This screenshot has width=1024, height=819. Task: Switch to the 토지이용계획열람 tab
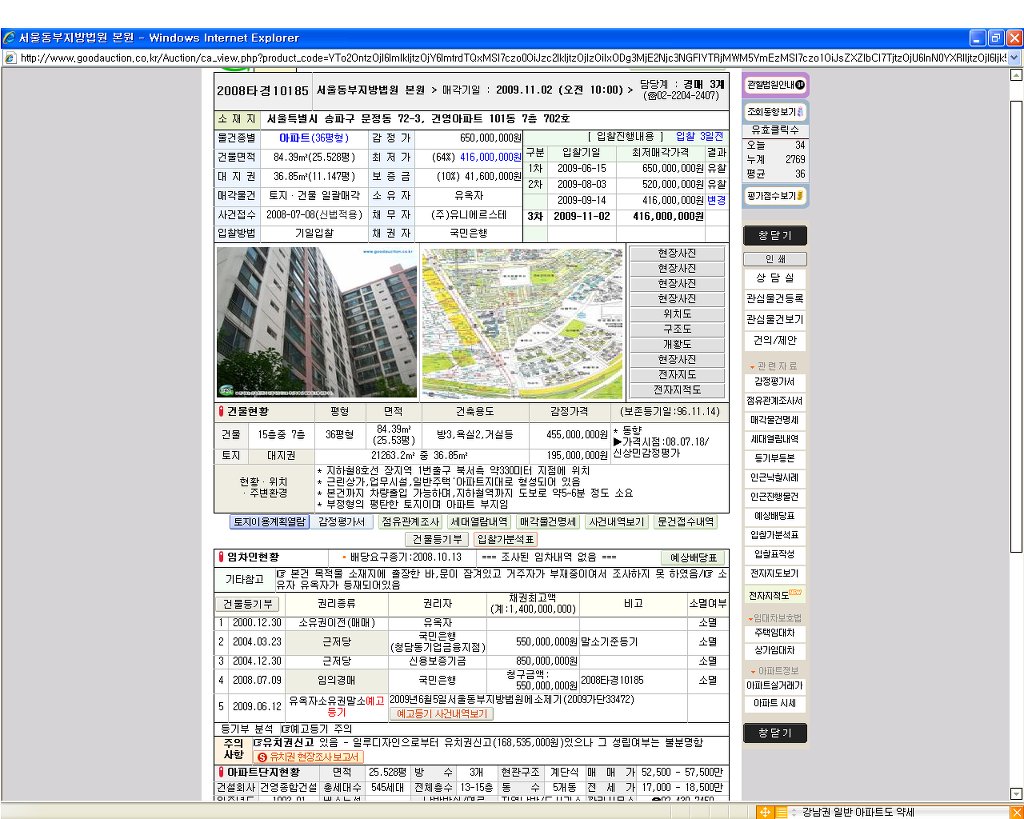click(269, 522)
